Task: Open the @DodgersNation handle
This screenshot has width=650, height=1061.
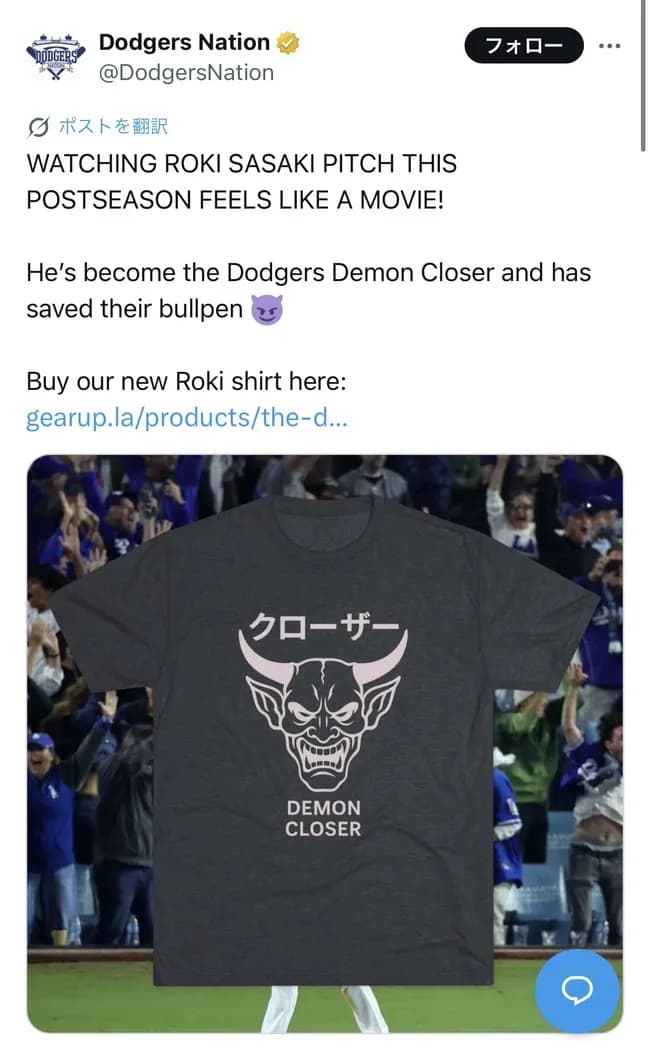Action: pos(186,73)
